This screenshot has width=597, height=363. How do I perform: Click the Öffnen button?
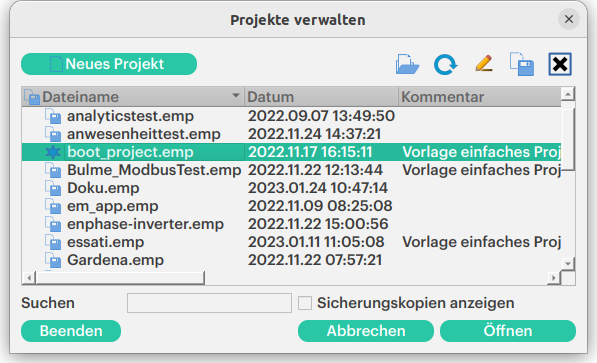pyautogui.click(x=508, y=331)
